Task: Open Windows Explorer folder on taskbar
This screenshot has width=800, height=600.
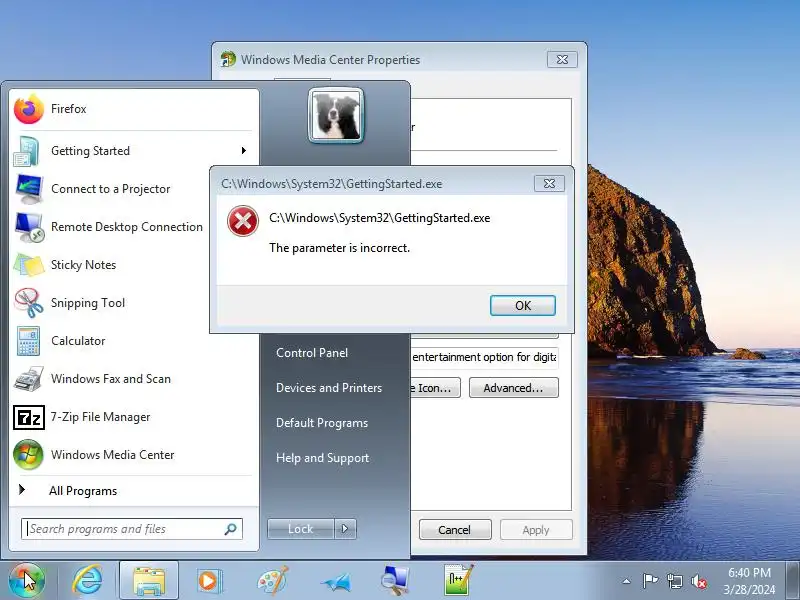Action: point(149,581)
